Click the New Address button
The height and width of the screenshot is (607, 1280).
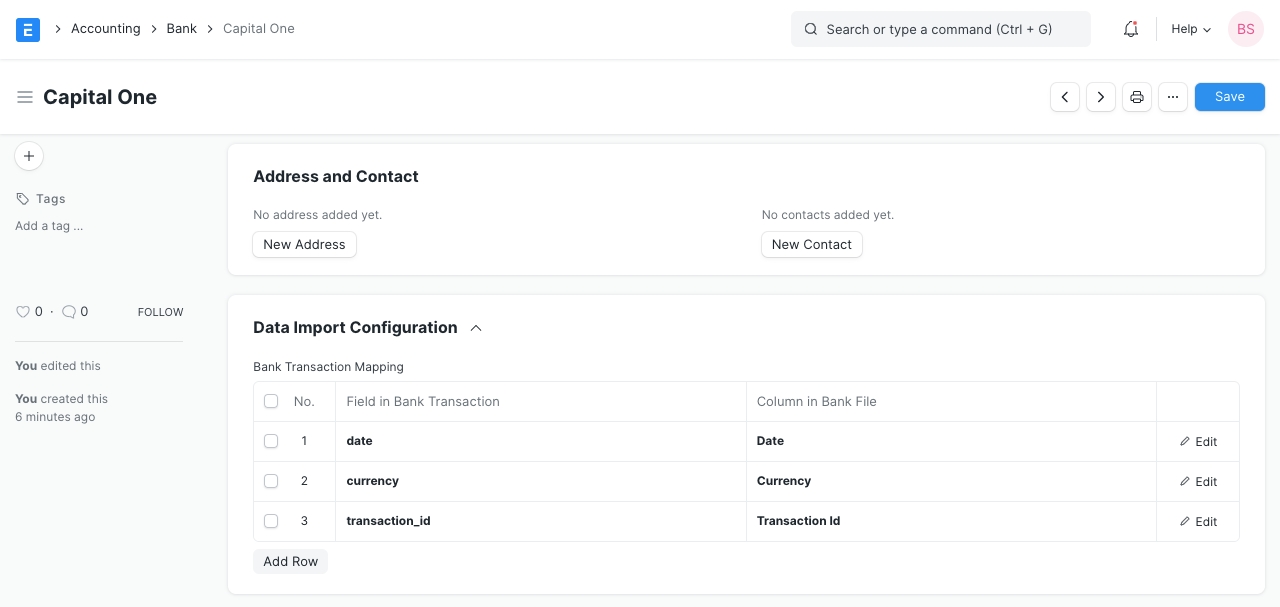(304, 245)
